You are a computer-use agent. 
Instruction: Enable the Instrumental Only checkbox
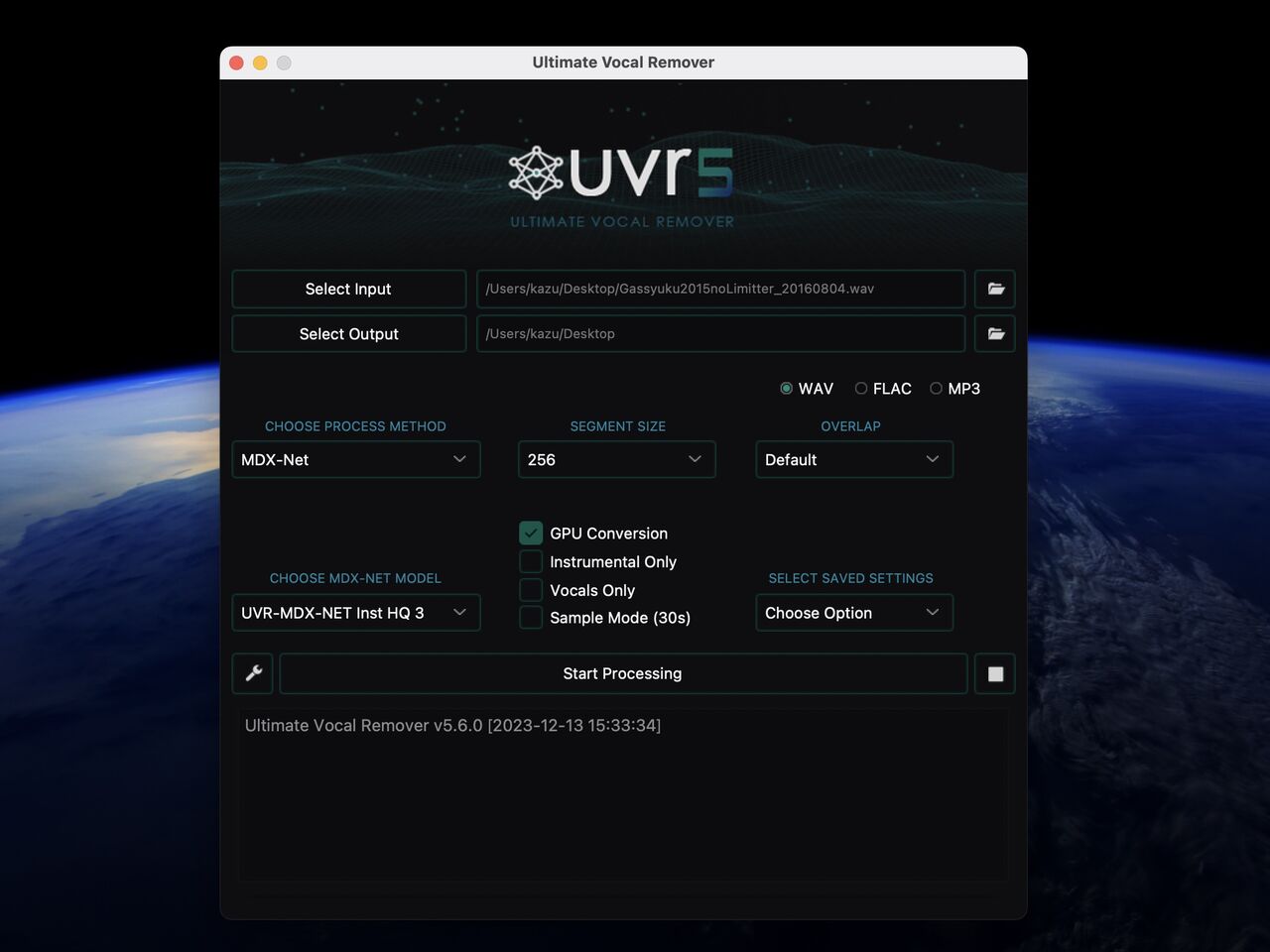[531, 561]
